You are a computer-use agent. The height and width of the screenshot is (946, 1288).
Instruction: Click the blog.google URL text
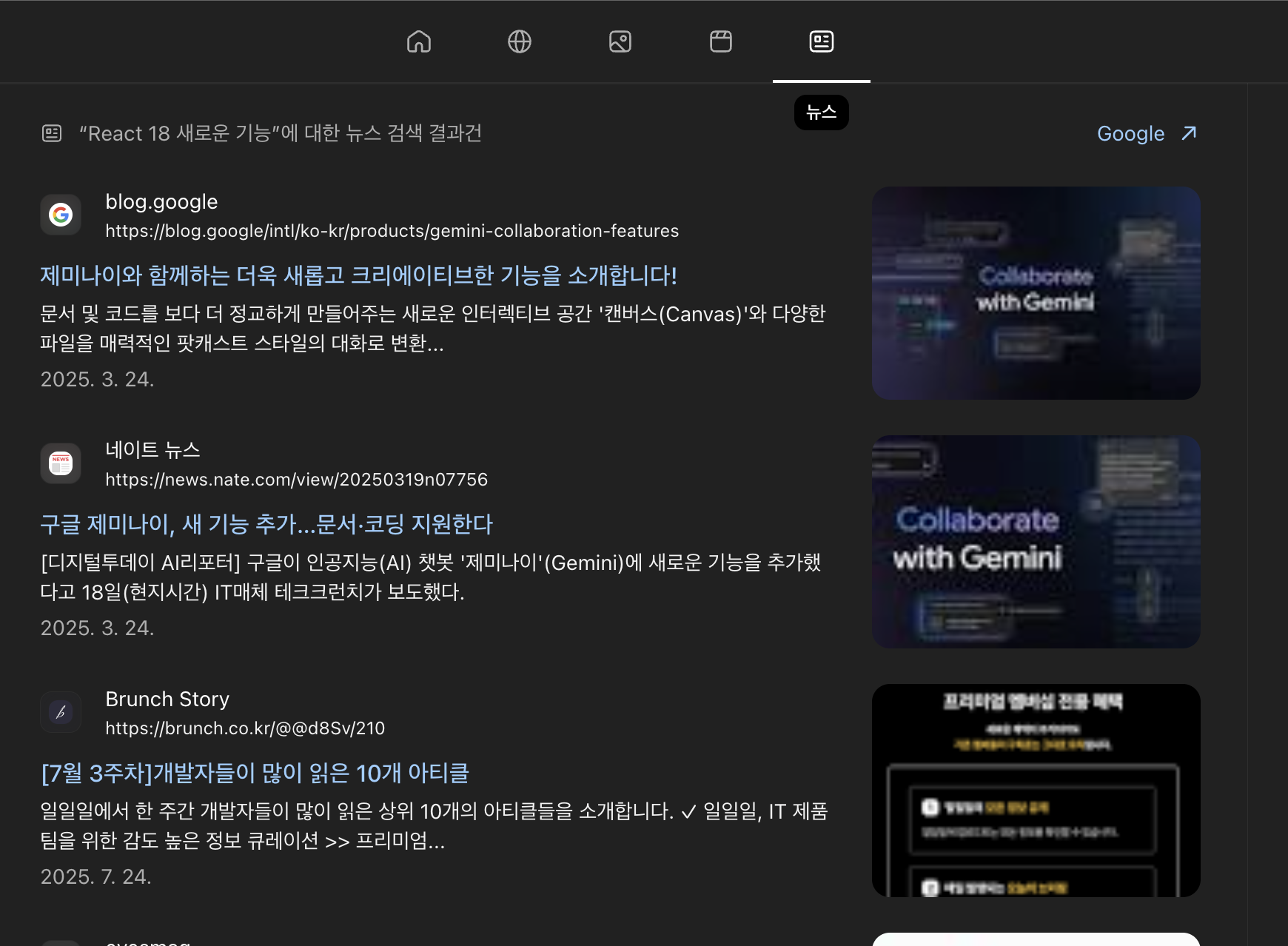392,231
